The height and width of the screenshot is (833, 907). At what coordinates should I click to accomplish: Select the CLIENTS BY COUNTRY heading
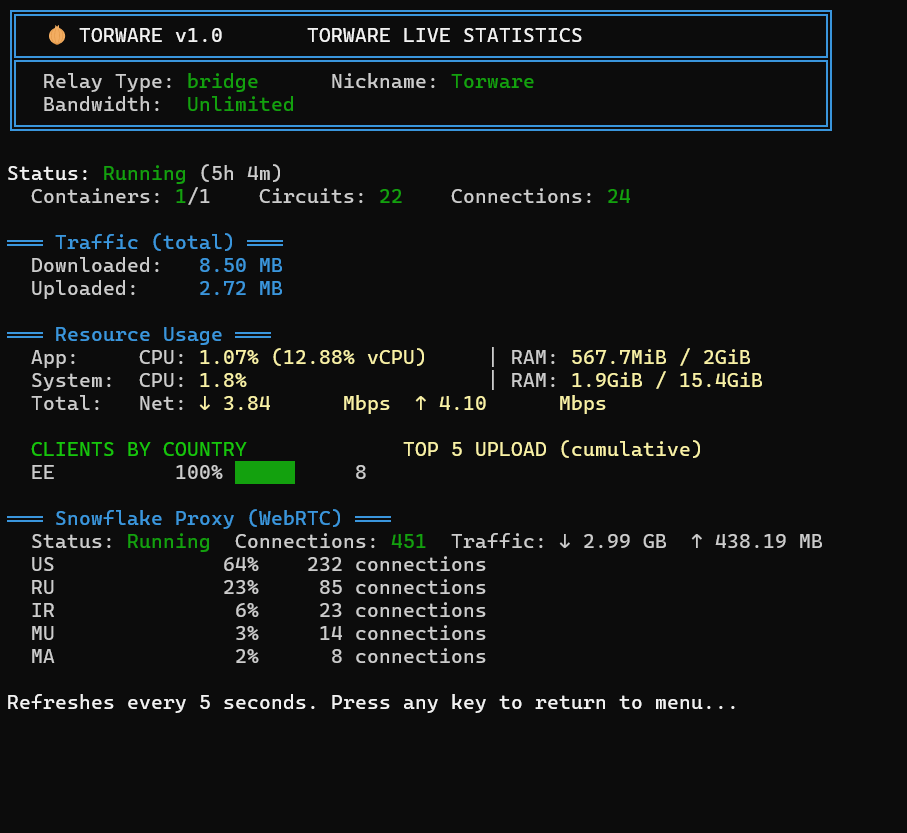[138, 449]
